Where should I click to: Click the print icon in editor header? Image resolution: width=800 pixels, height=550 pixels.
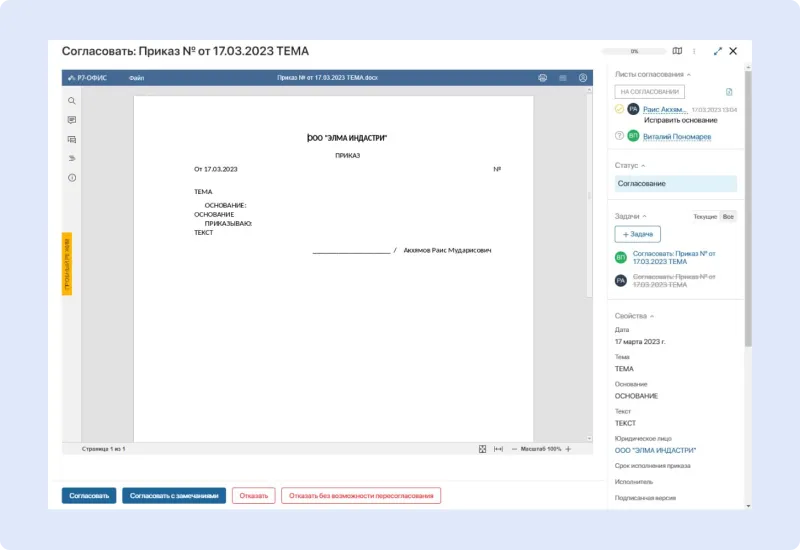542,77
